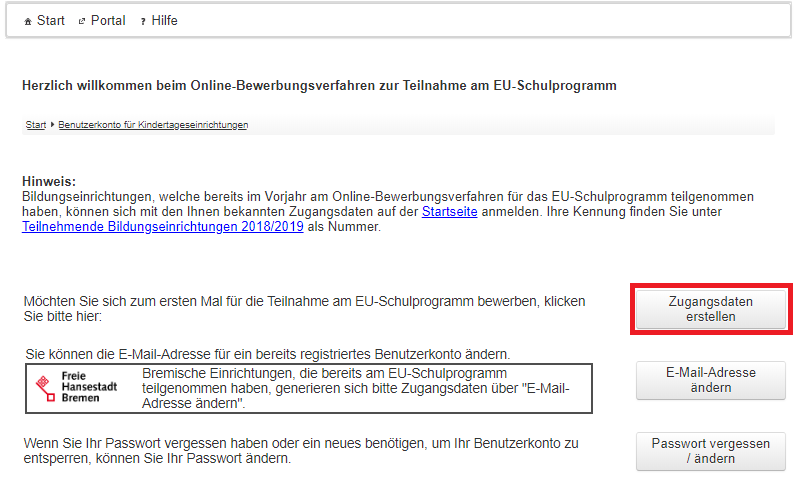
Task: Click the 'Wenn Sie Ihr Passwort vergessen' text
Action: [301, 451]
